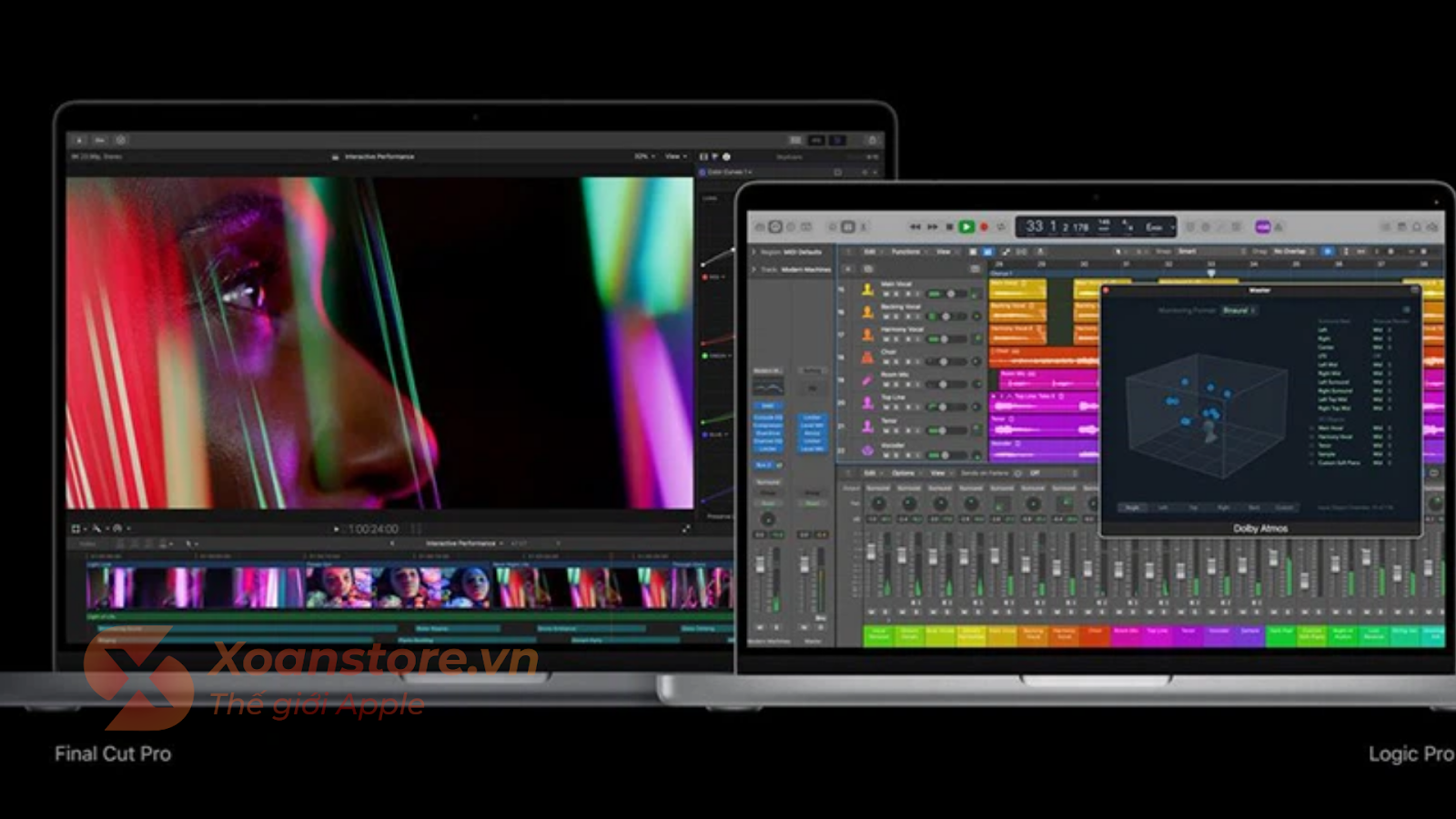Toggle the Mixer button in Logic Pro control bar
1456x819 pixels.
pos(847,227)
